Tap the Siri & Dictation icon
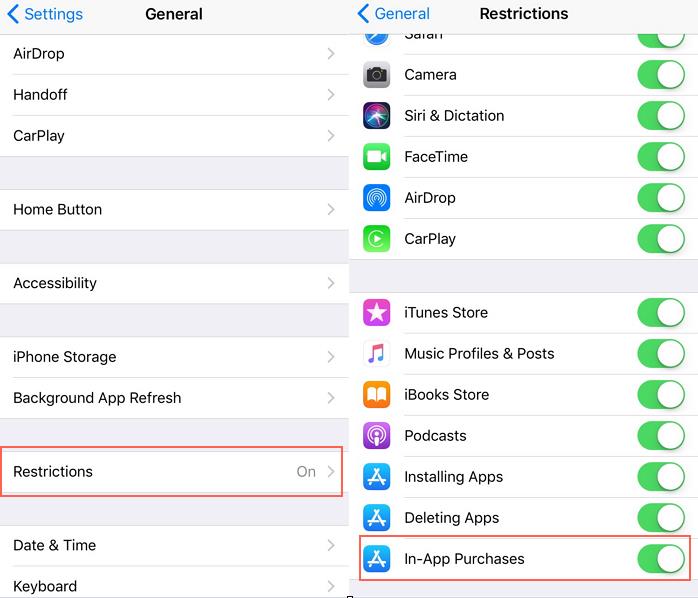The image size is (698, 598). [x=376, y=116]
